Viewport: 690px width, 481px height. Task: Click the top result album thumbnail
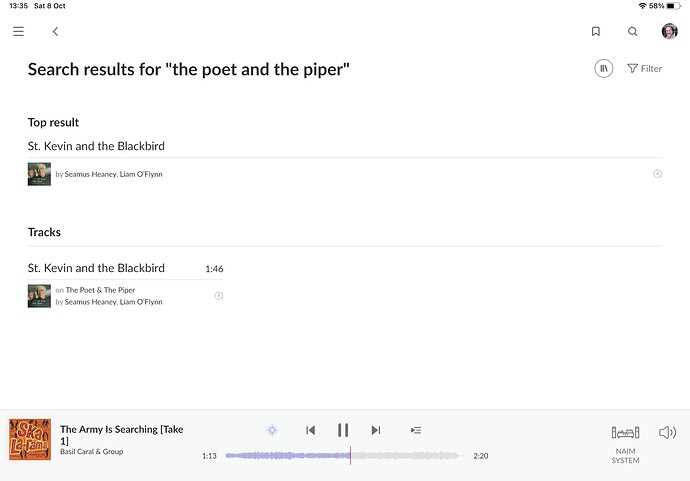[39, 174]
